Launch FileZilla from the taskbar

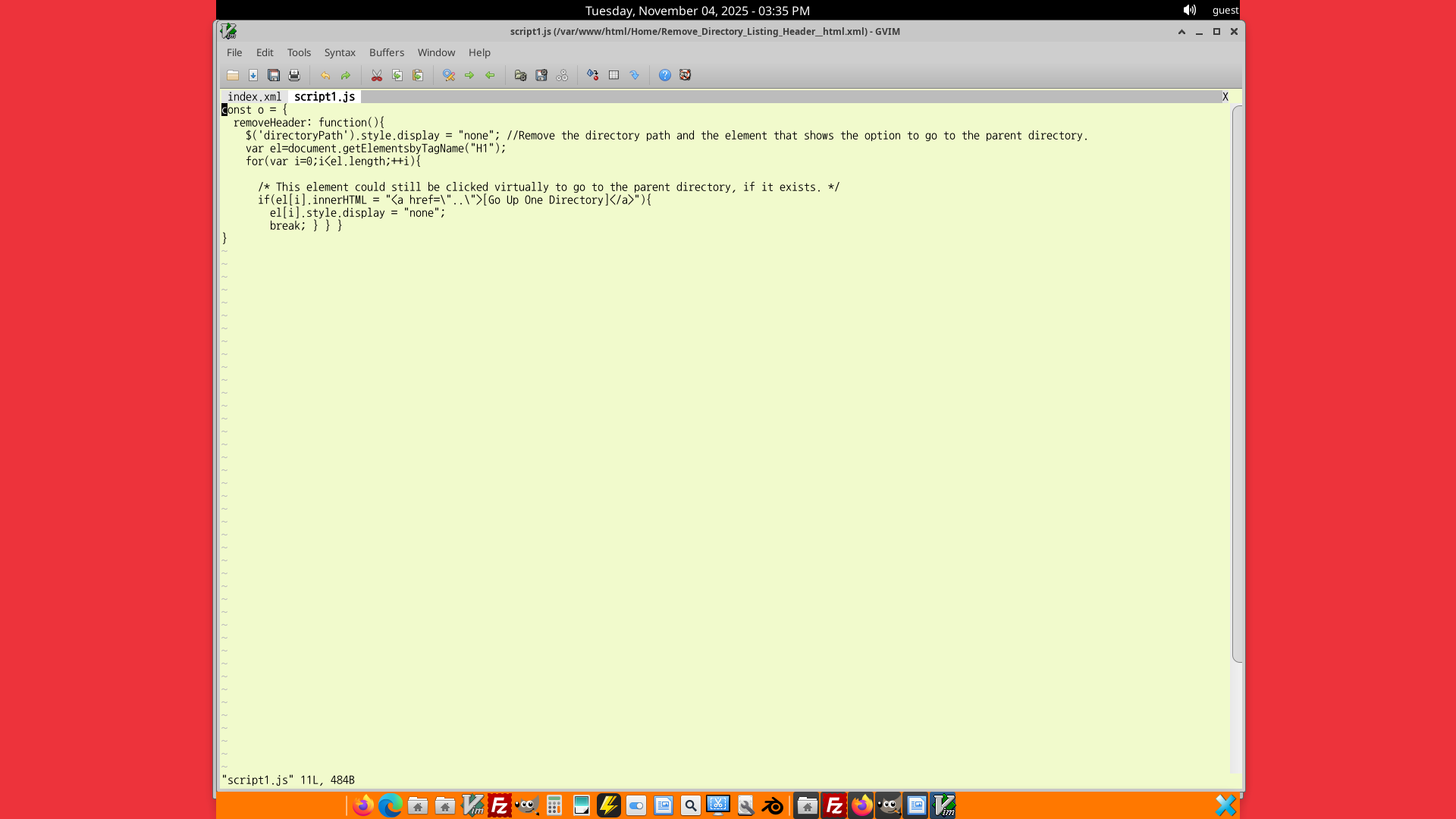(500, 805)
